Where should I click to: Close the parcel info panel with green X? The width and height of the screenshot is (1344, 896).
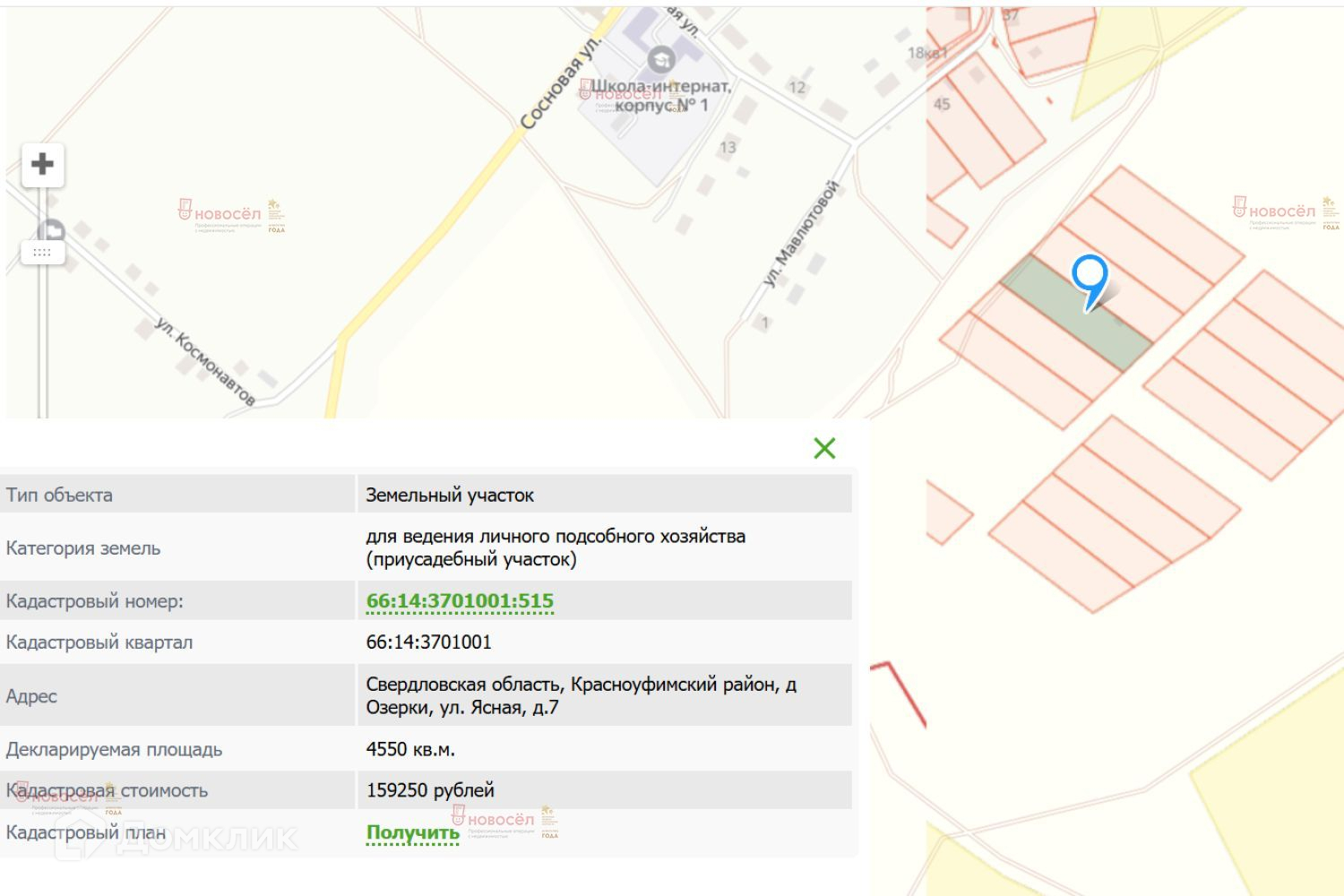(824, 448)
